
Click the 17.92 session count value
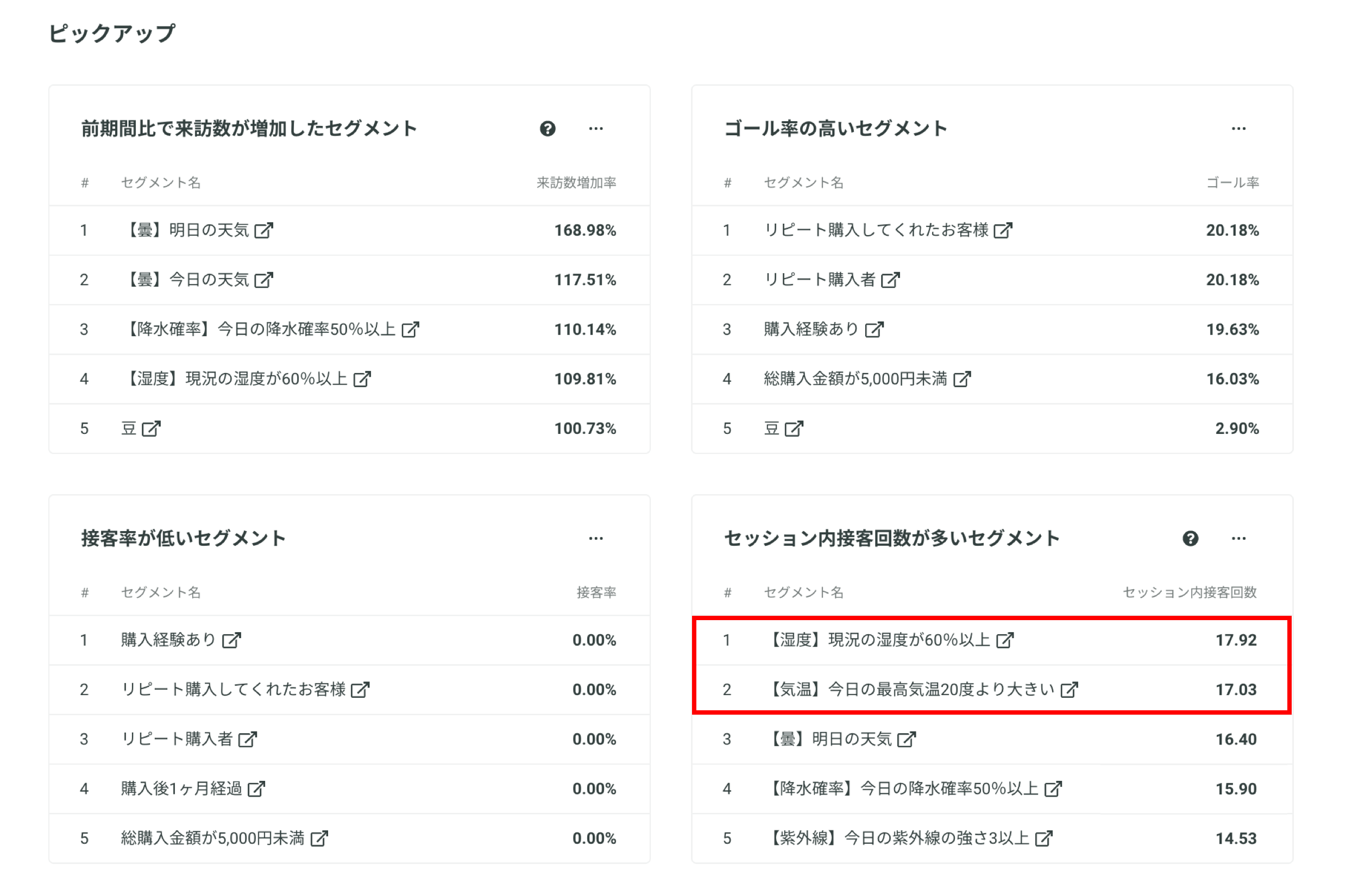pyautogui.click(x=1235, y=640)
